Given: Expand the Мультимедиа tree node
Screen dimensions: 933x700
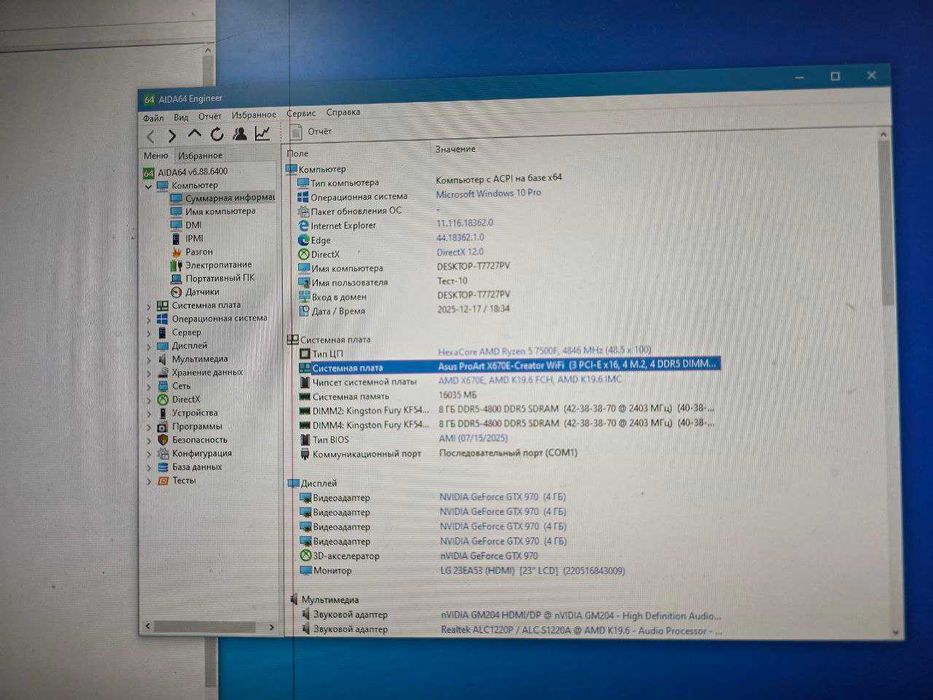Looking at the screenshot, I should [x=149, y=360].
